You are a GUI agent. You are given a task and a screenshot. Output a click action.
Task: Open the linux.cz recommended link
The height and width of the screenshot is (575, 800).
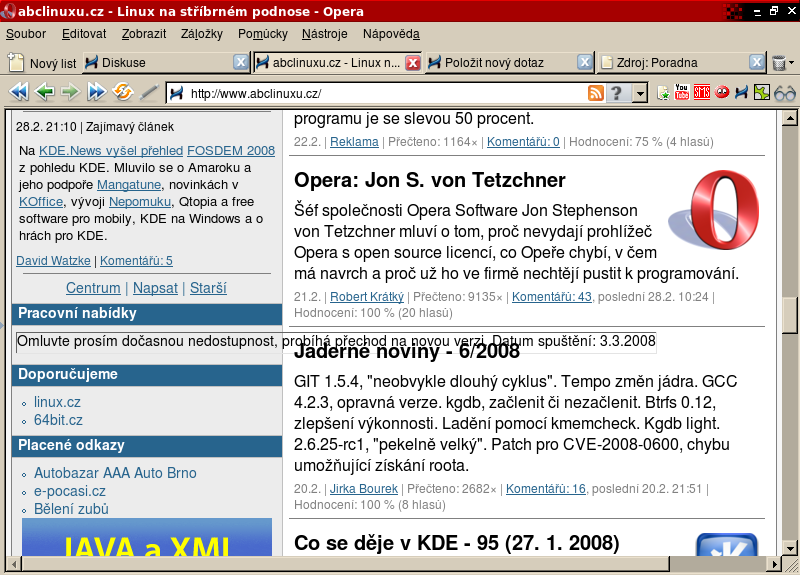[x=57, y=402]
